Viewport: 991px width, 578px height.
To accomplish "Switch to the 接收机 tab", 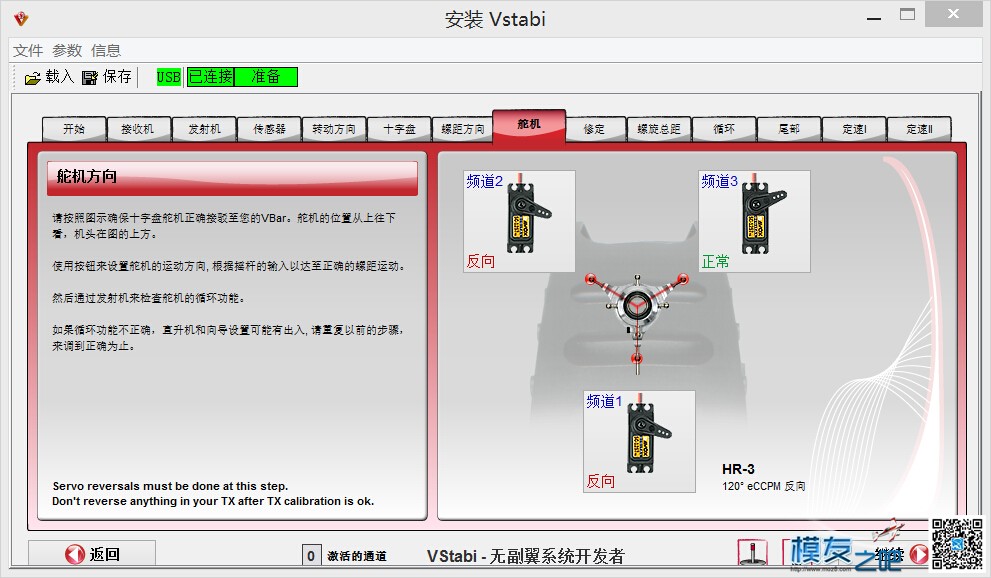I will 138,129.
